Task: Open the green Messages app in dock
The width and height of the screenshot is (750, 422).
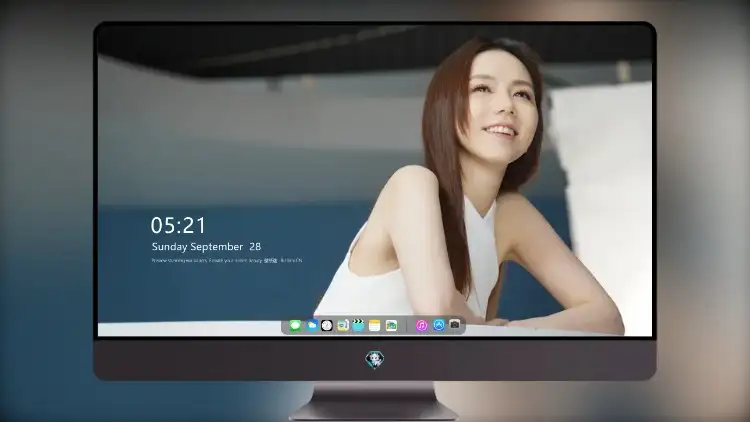Action: click(x=295, y=326)
